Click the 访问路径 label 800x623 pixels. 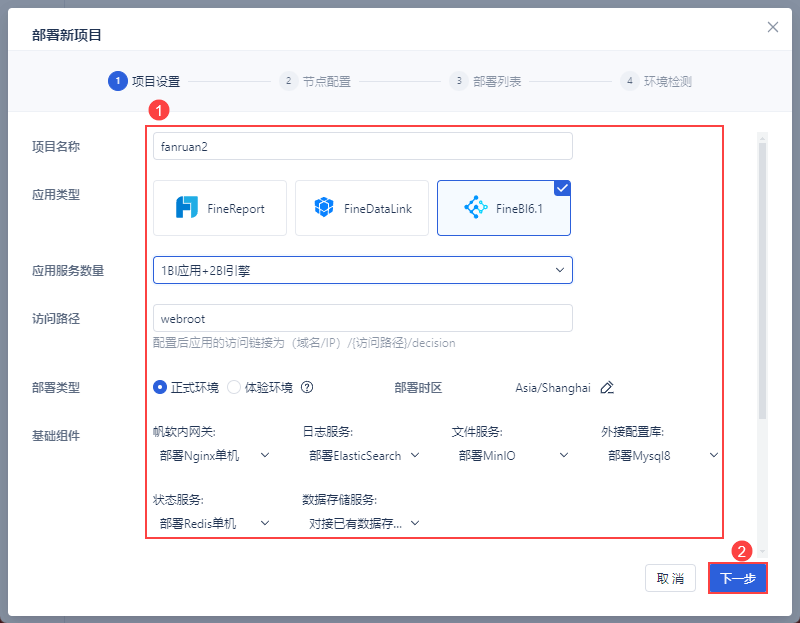56,318
